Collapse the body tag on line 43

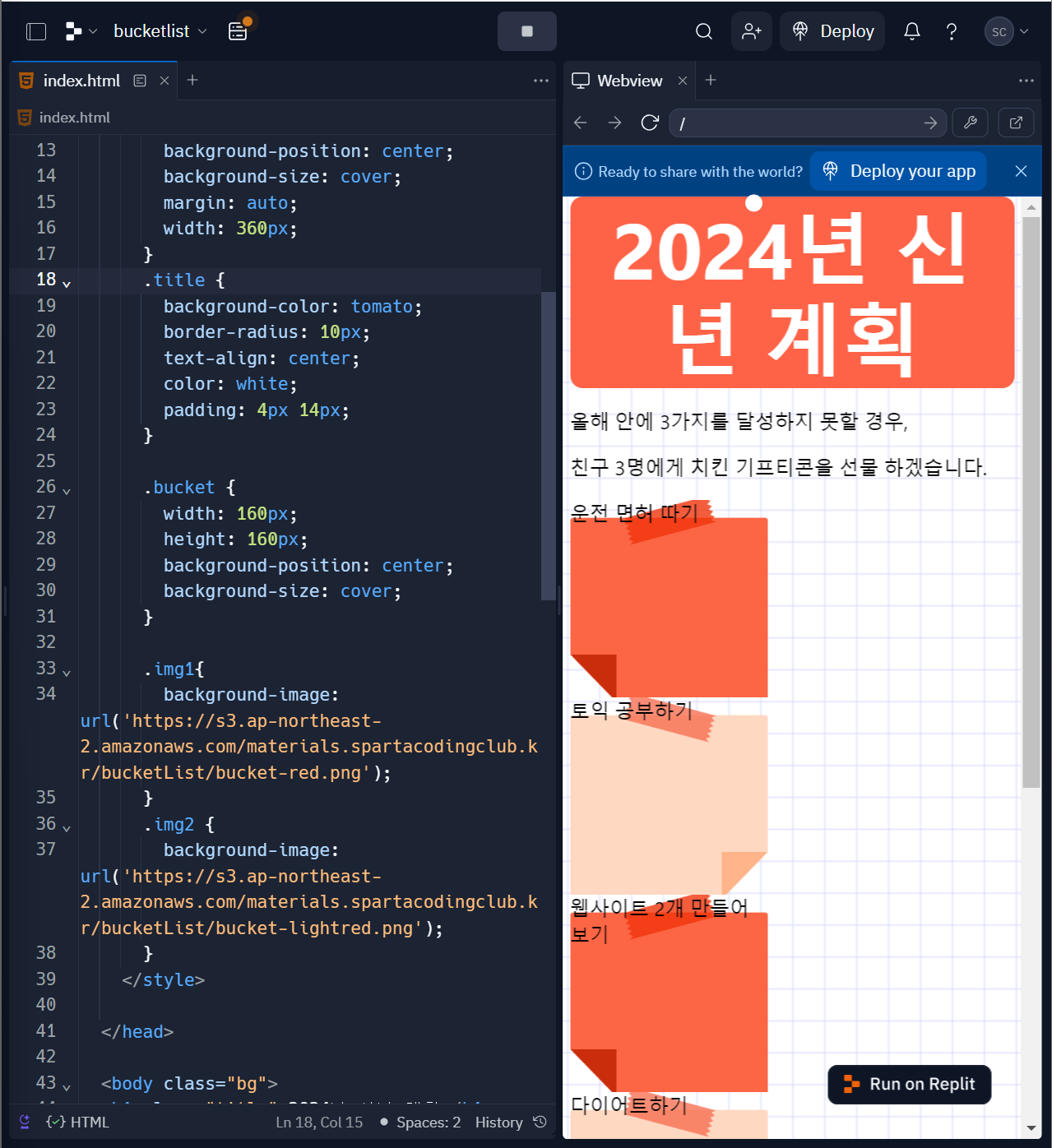67,1086
